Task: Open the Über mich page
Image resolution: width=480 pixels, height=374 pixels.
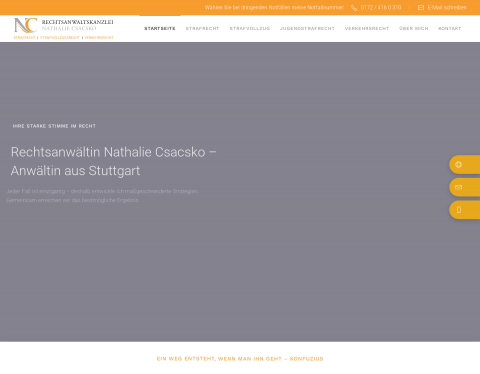Action: point(414,29)
